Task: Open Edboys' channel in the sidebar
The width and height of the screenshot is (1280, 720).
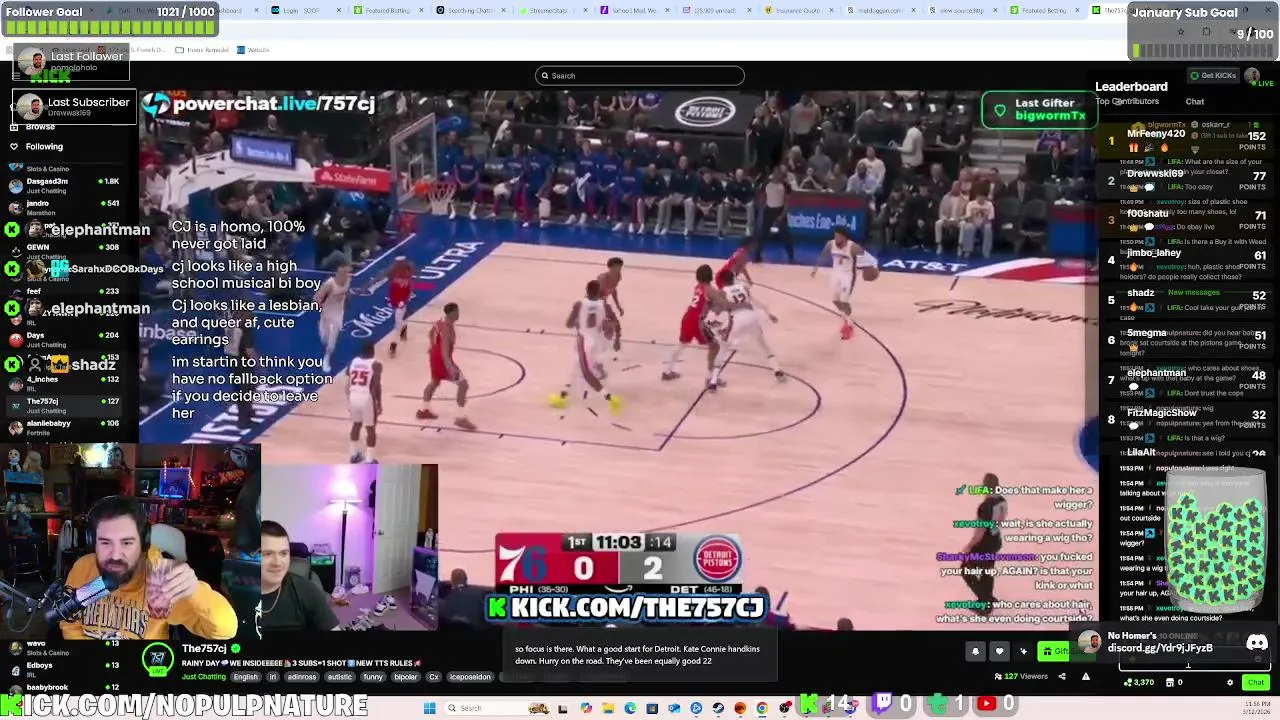Action: coord(64,669)
